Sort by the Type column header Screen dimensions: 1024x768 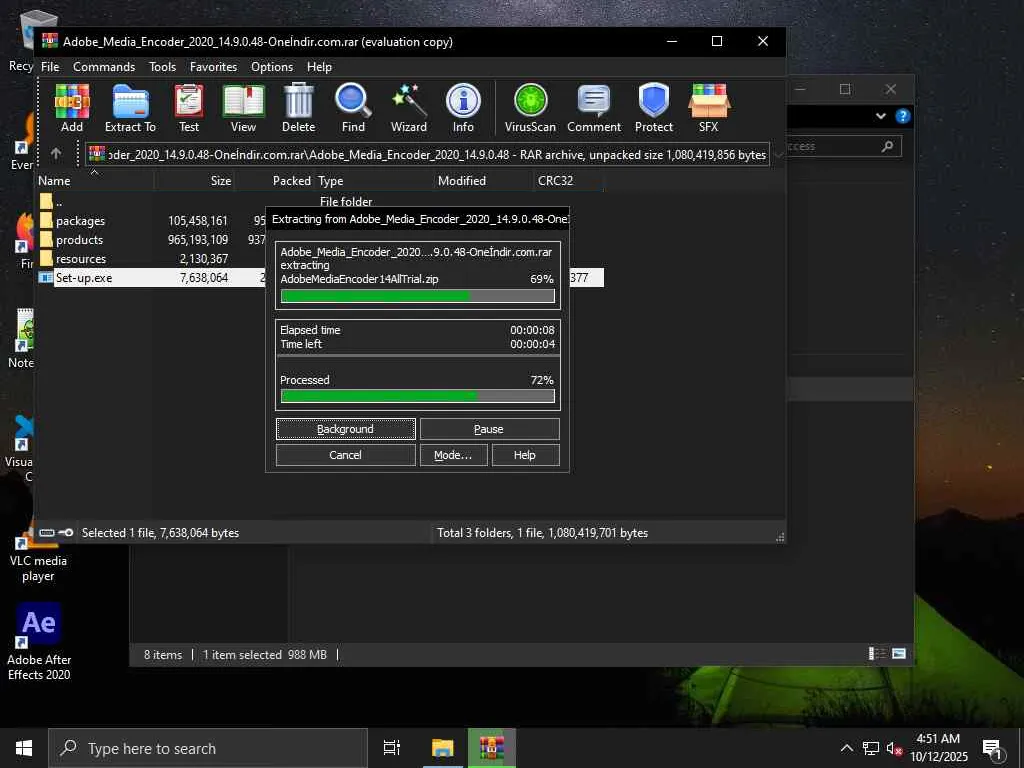373,180
